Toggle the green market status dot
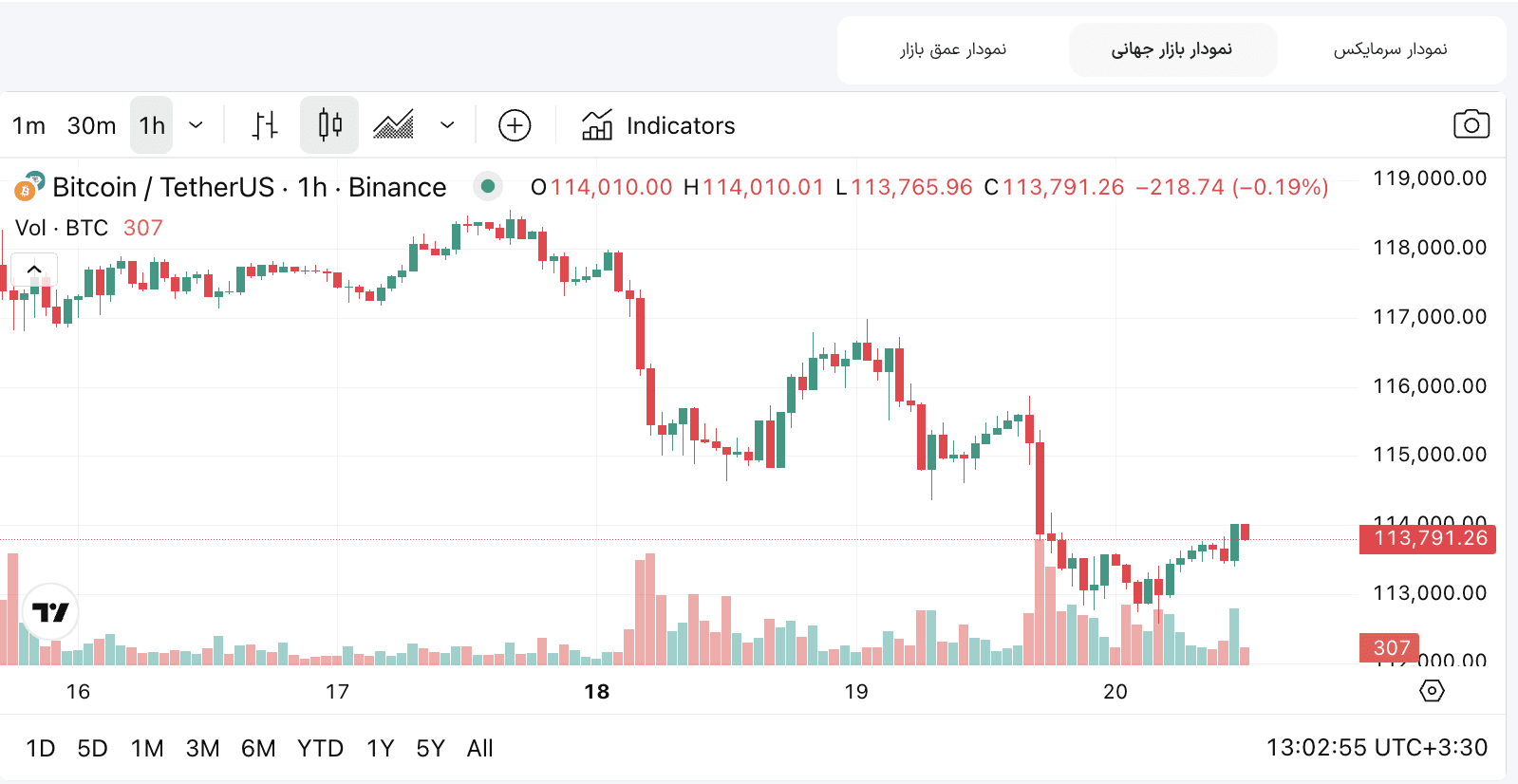This screenshot has width=1518, height=784. coord(487,186)
